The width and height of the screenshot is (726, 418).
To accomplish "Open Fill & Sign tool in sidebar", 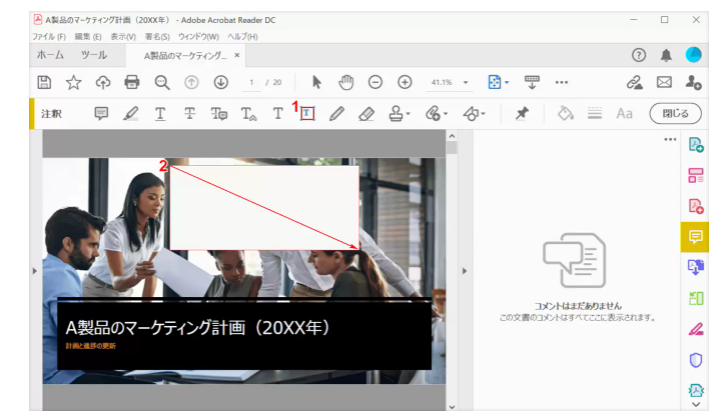I will click(x=696, y=329).
